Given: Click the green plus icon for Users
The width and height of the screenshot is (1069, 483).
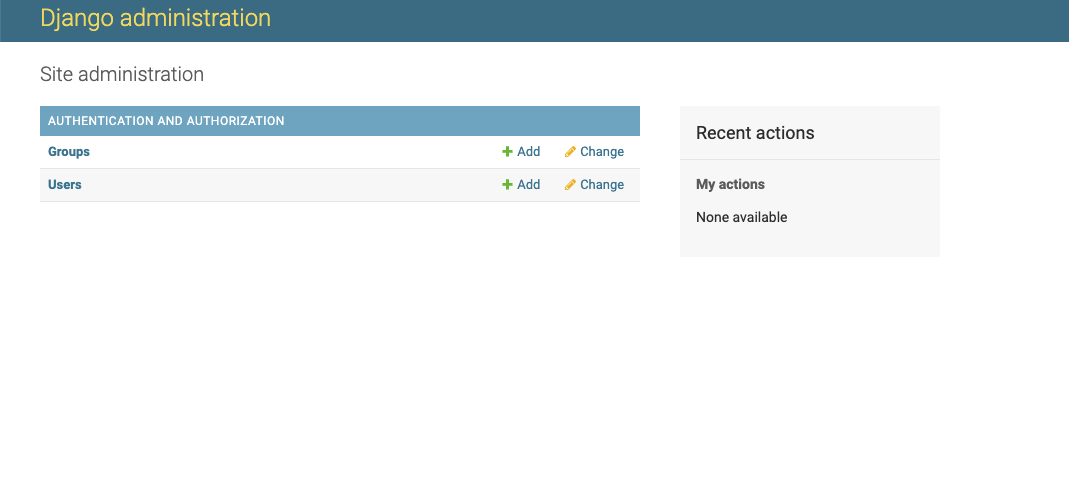Looking at the screenshot, I should point(507,185).
